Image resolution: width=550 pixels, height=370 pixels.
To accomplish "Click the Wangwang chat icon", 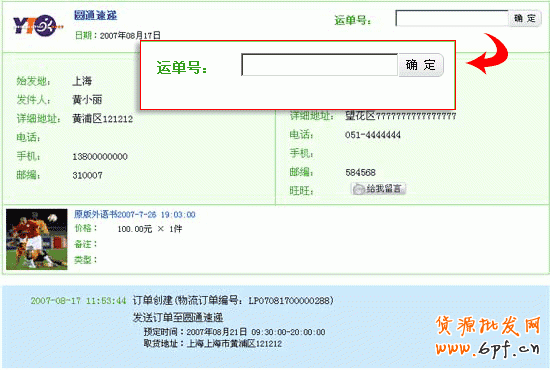I will click(358, 189).
